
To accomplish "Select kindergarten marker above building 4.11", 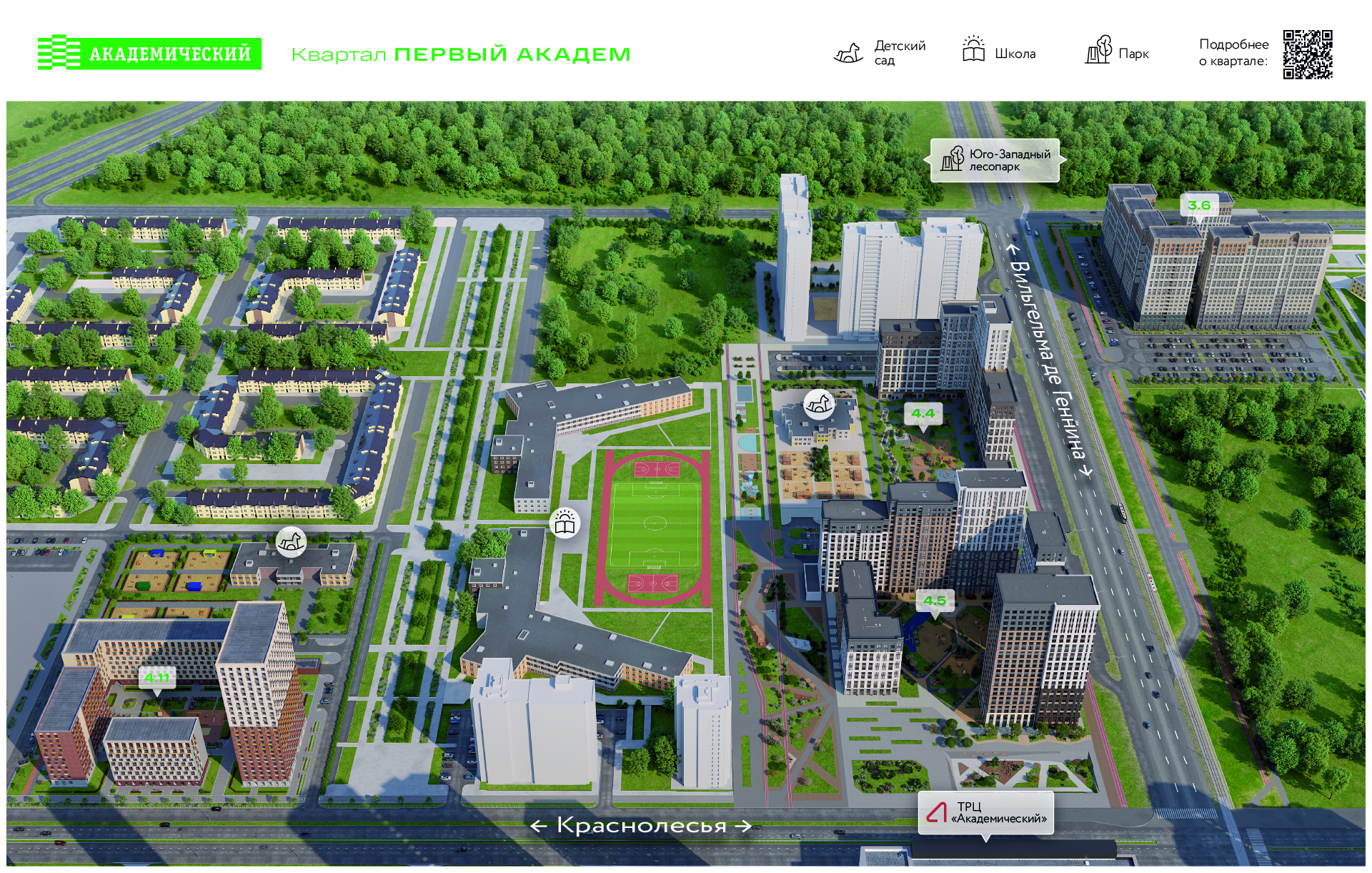I will 291,541.
